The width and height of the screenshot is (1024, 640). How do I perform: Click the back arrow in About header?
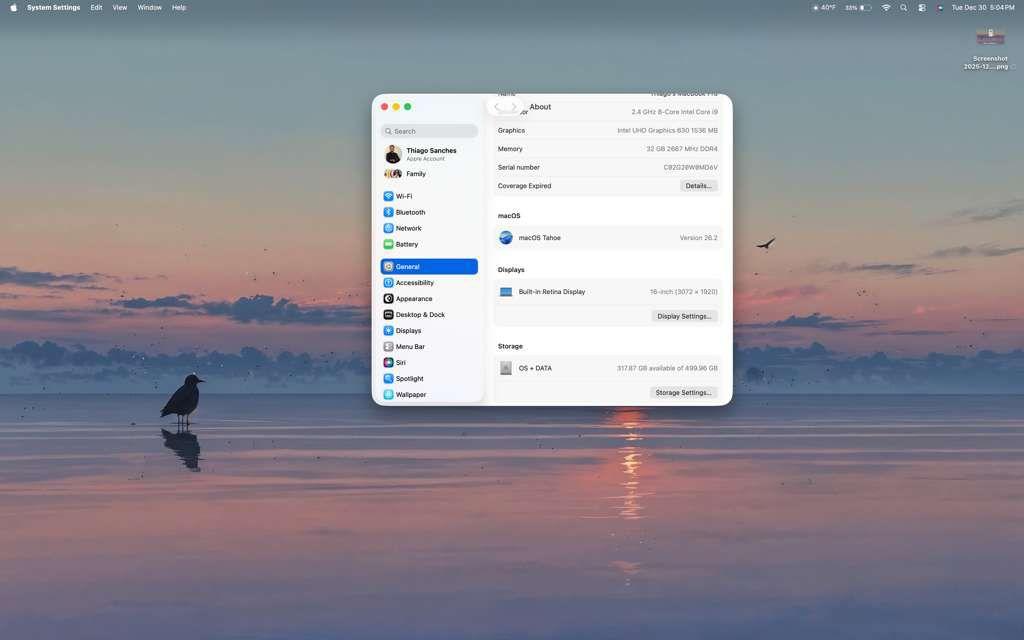coord(497,107)
